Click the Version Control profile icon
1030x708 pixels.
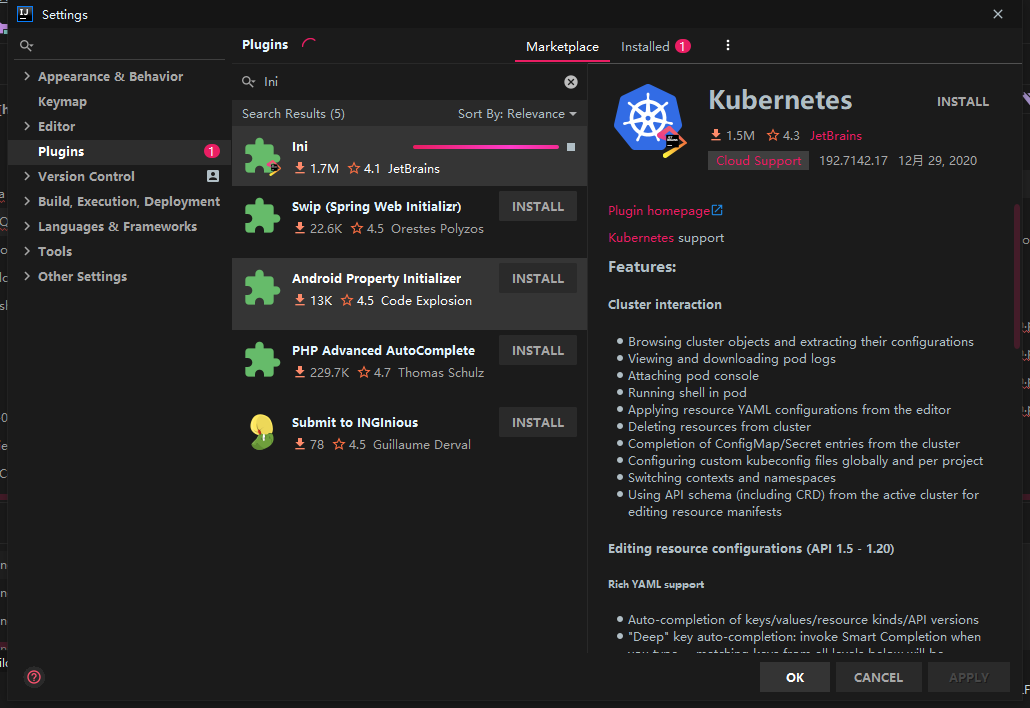213,176
